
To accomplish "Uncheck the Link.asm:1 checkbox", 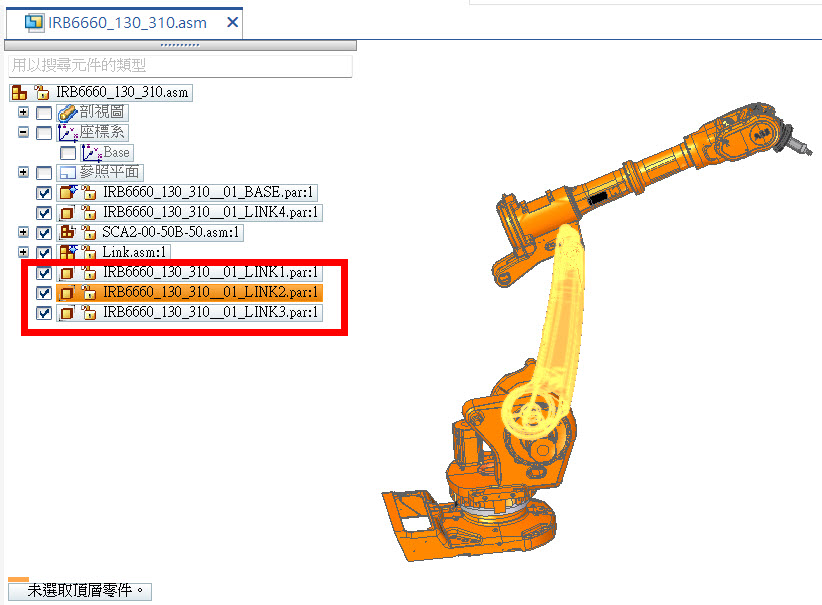I will [x=44, y=253].
